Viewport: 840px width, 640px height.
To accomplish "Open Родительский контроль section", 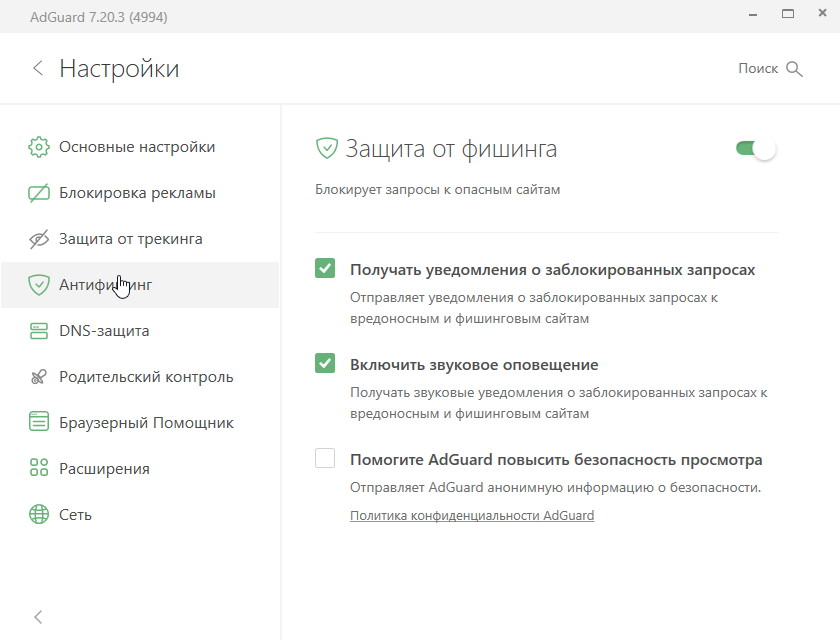I will pos(140,377).
